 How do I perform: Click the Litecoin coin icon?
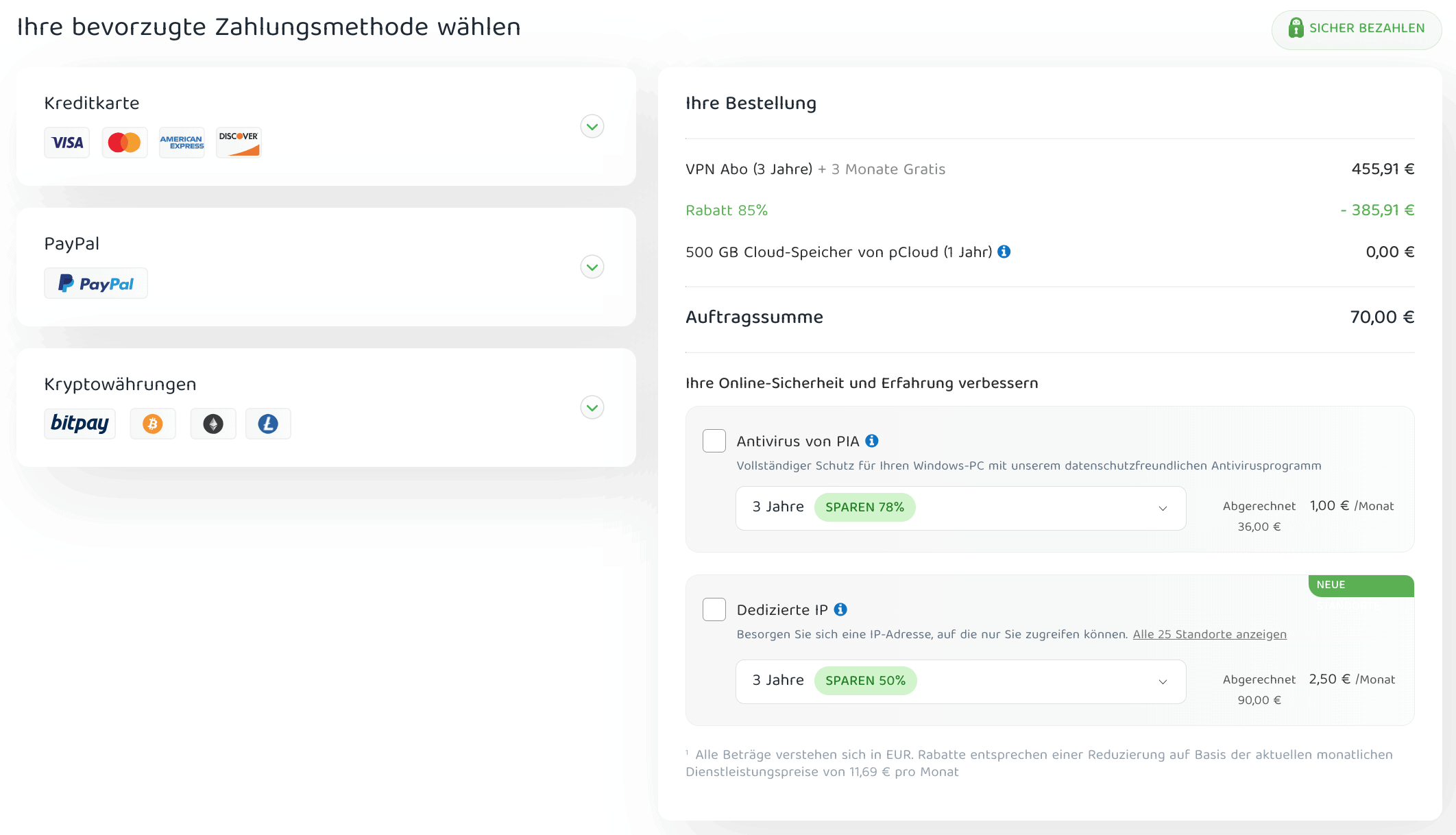tap(268, 424)
